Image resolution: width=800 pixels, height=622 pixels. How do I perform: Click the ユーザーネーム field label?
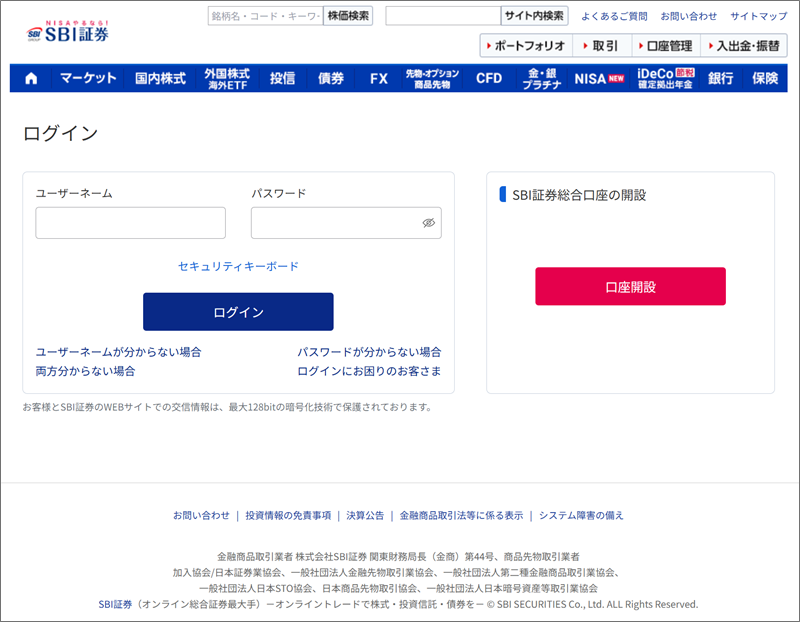tap(74, 193)
